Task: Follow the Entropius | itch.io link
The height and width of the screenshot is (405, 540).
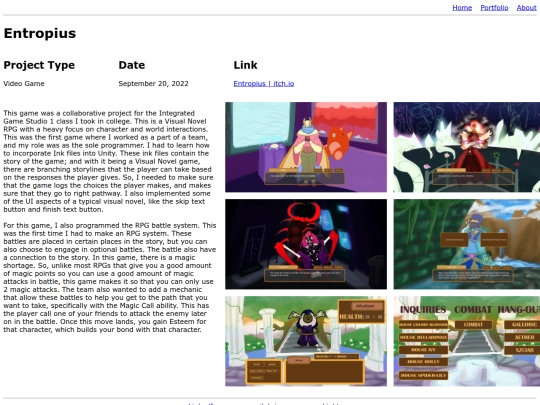Action: pos(264,84)
